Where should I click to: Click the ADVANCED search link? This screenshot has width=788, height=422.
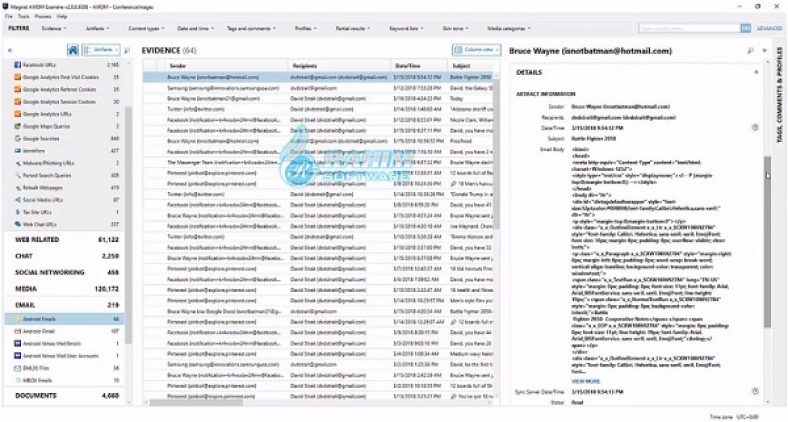(769, 29)
